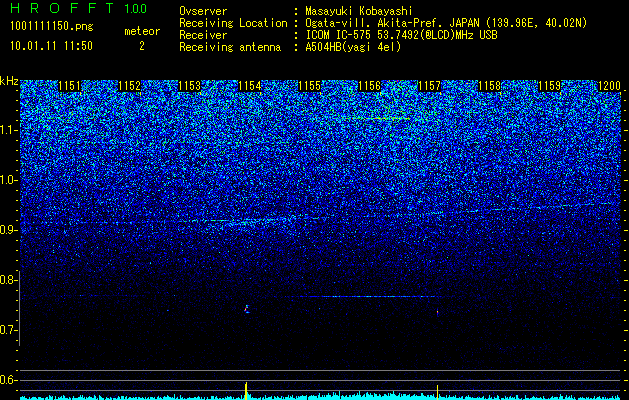Click the observer name Masayuki Kobayashi

coord(359,11)
